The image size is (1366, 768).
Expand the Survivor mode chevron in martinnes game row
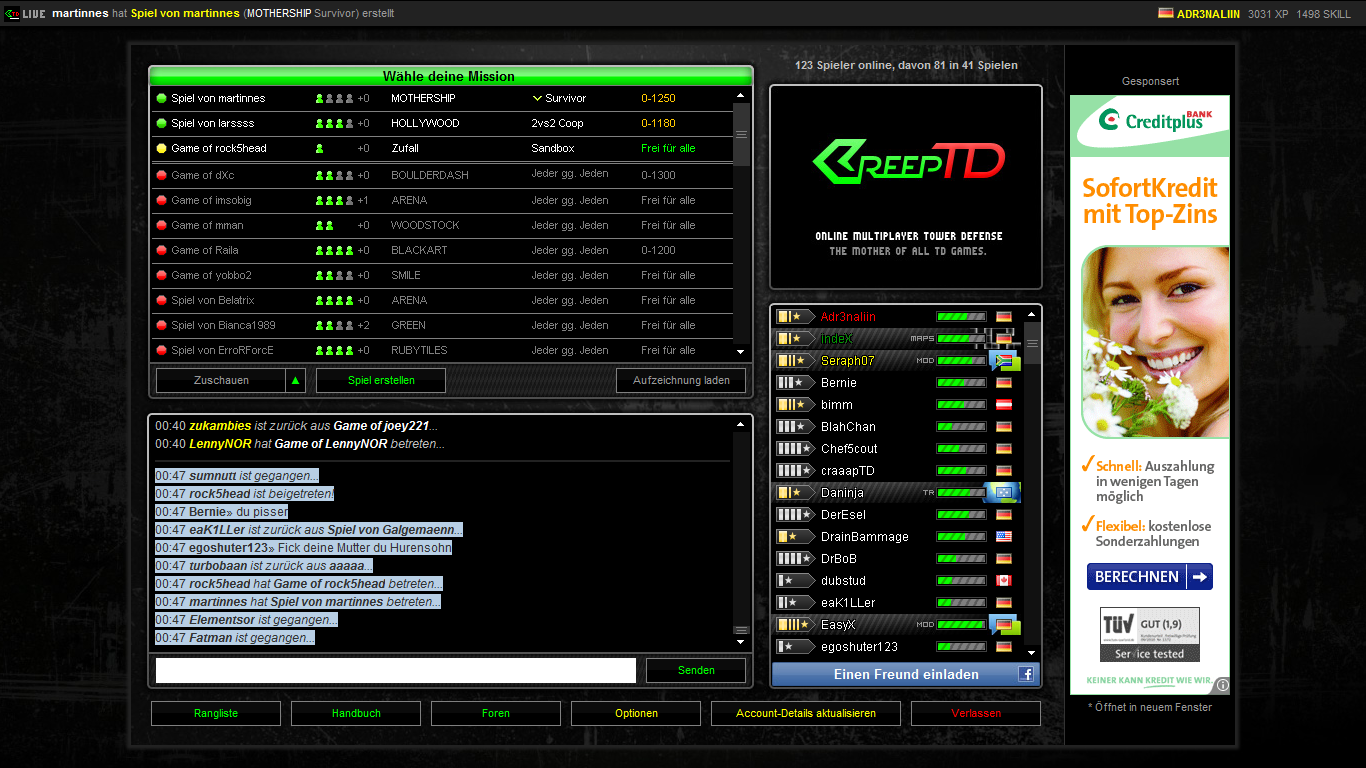pyautogui.click(x=537, y=98)
